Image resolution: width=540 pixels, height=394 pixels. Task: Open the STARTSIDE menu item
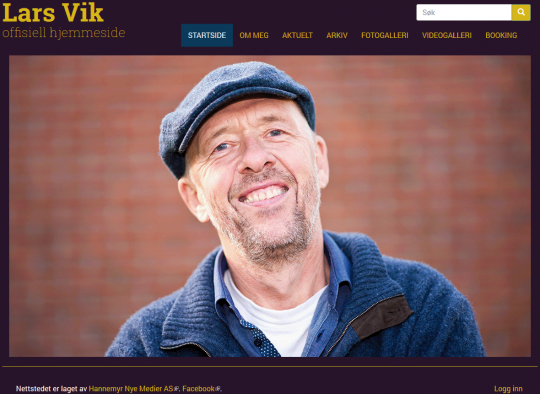(x=207, y=35)
